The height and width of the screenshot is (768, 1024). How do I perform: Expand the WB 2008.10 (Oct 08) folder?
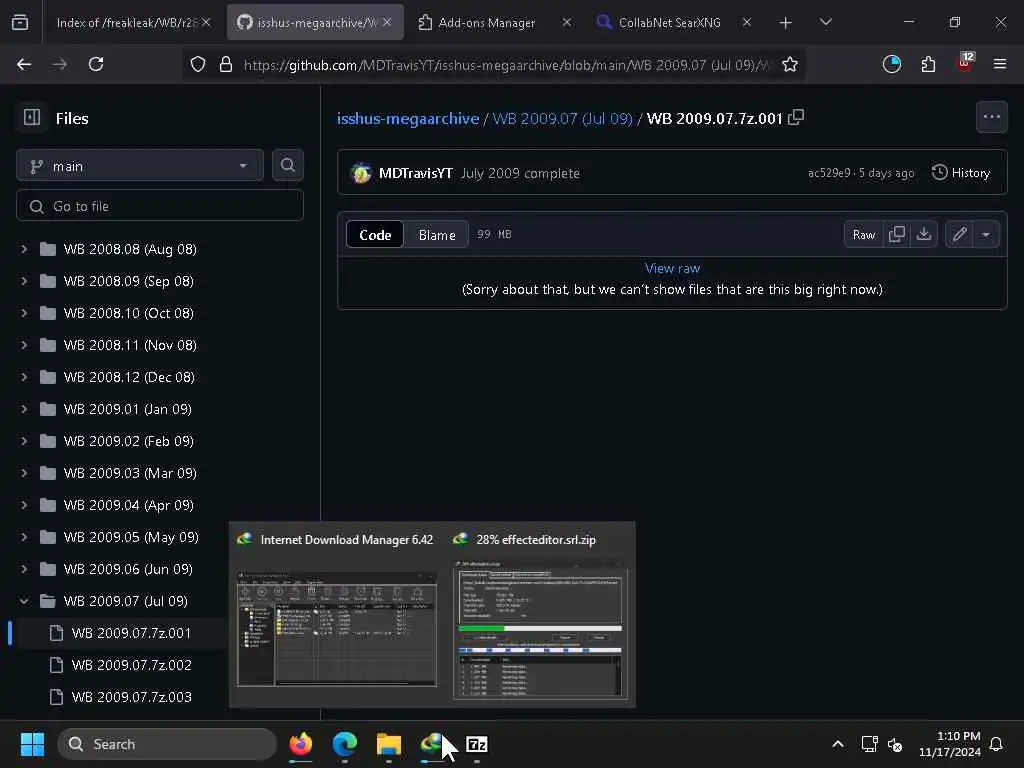click(x=24, y=313)
